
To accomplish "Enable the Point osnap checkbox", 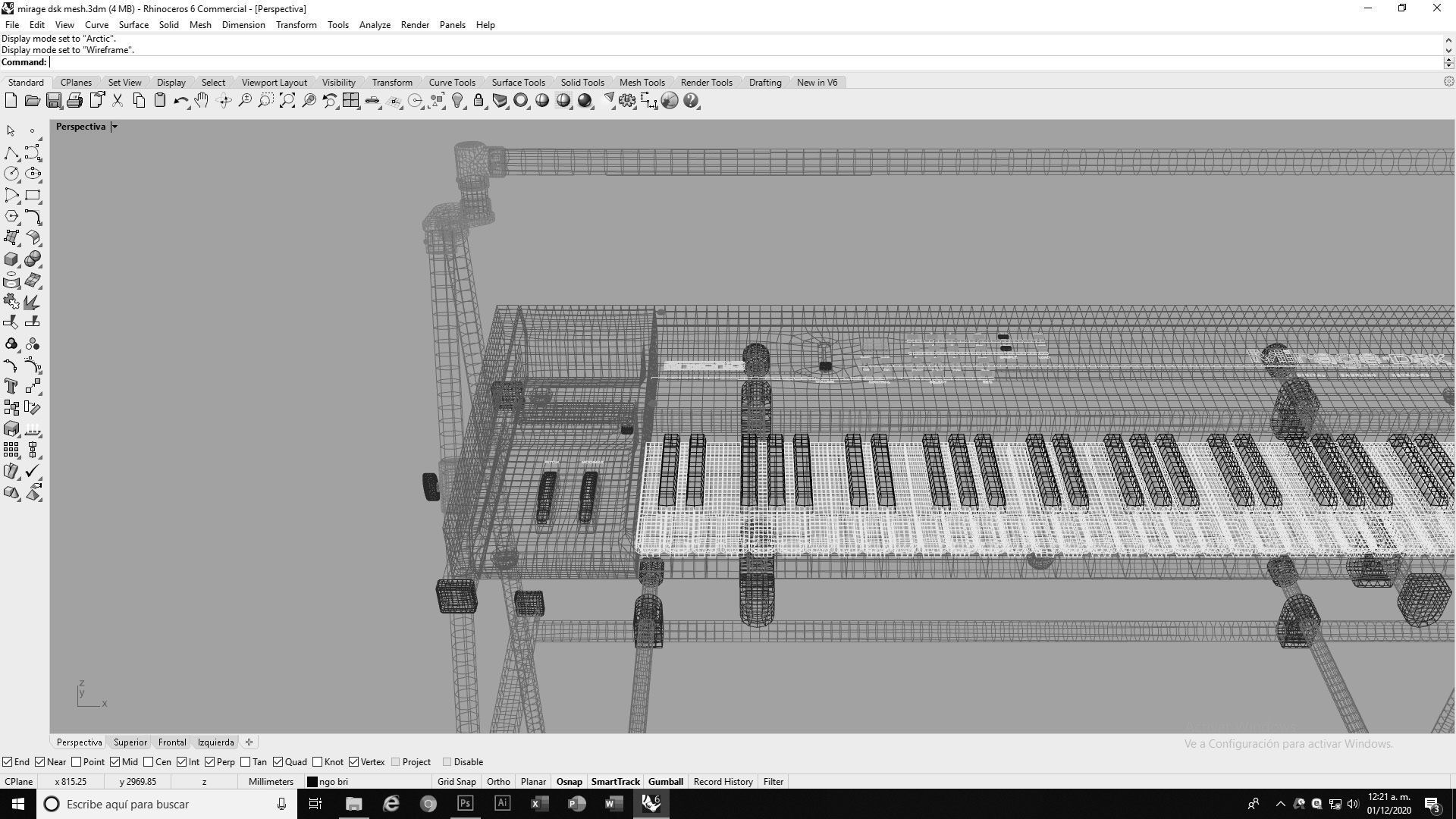I will [76, 762].
